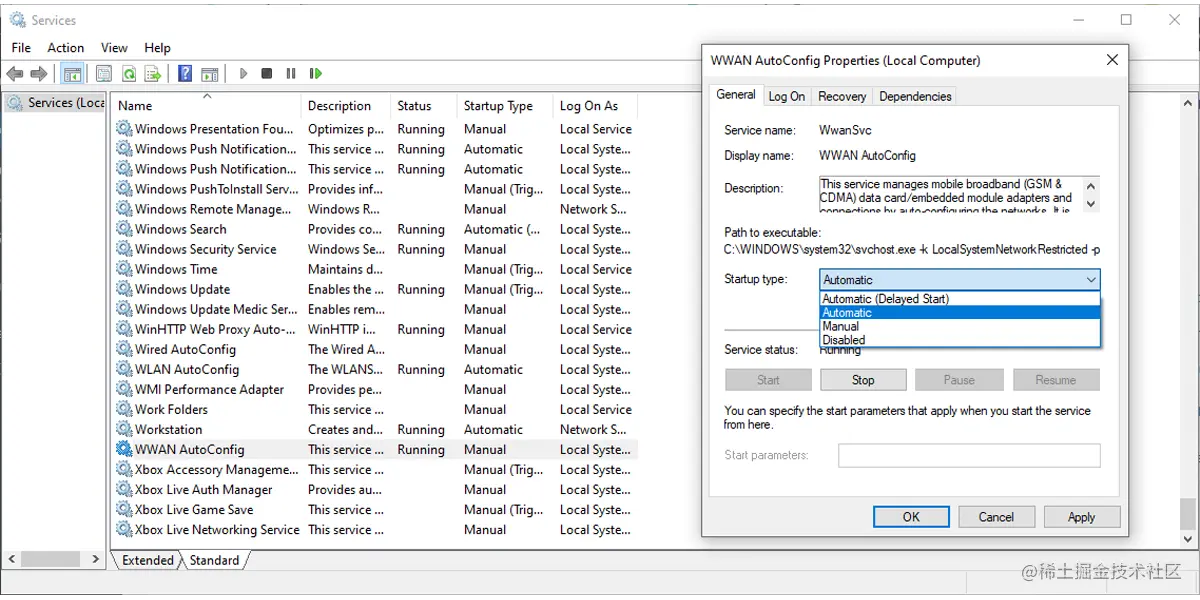This screenshot has width=1200, height=600.
Task: Click the green Refresh toolbar icon
Action: (129, 73)
